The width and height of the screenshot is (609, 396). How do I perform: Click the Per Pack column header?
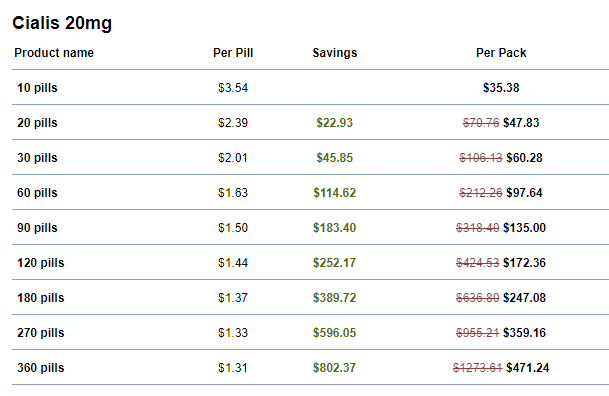pos(501,53)
